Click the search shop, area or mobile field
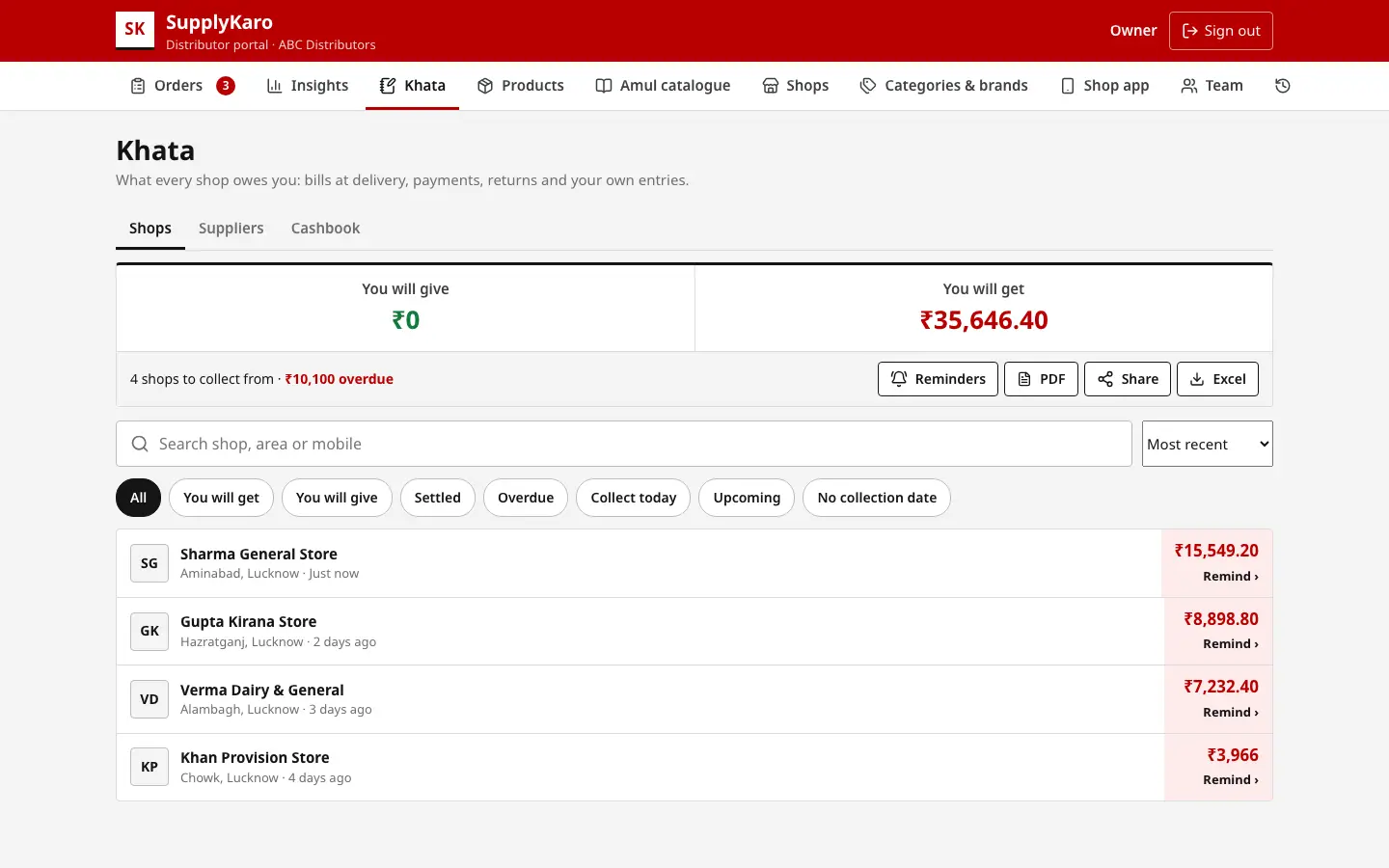1389x868 pixels. coord(624,444)
